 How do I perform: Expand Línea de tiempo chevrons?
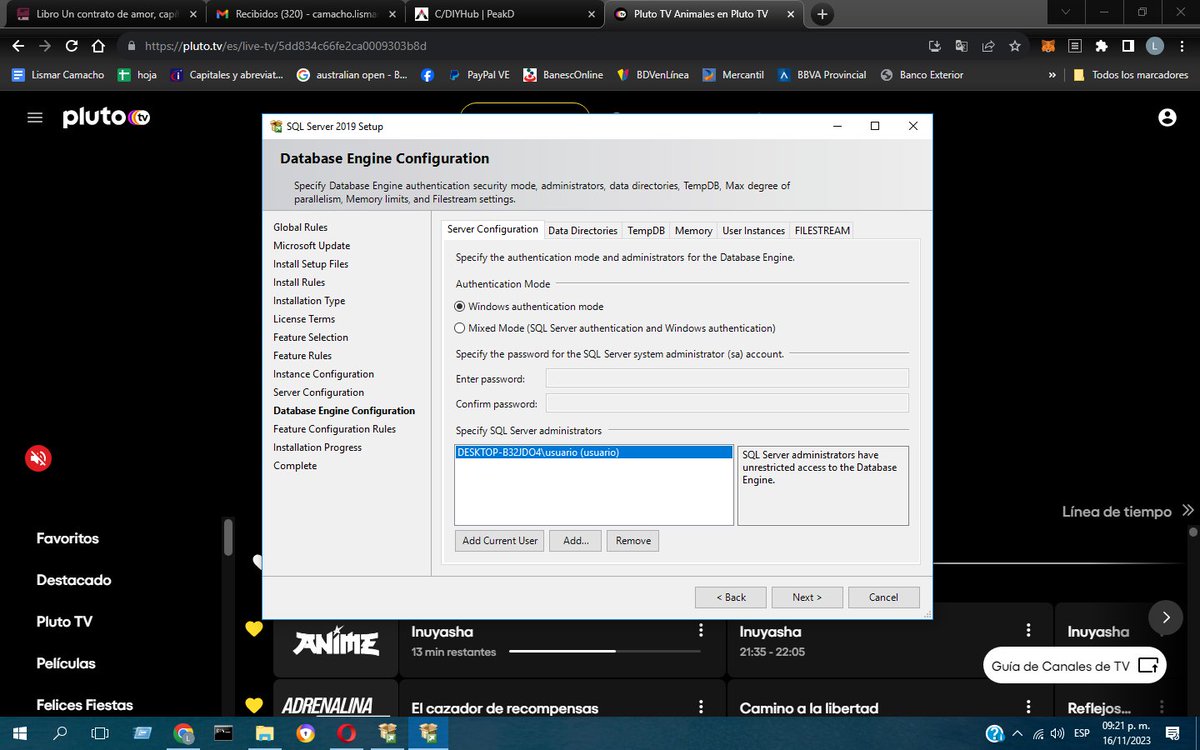click(x=1187, y=511)
